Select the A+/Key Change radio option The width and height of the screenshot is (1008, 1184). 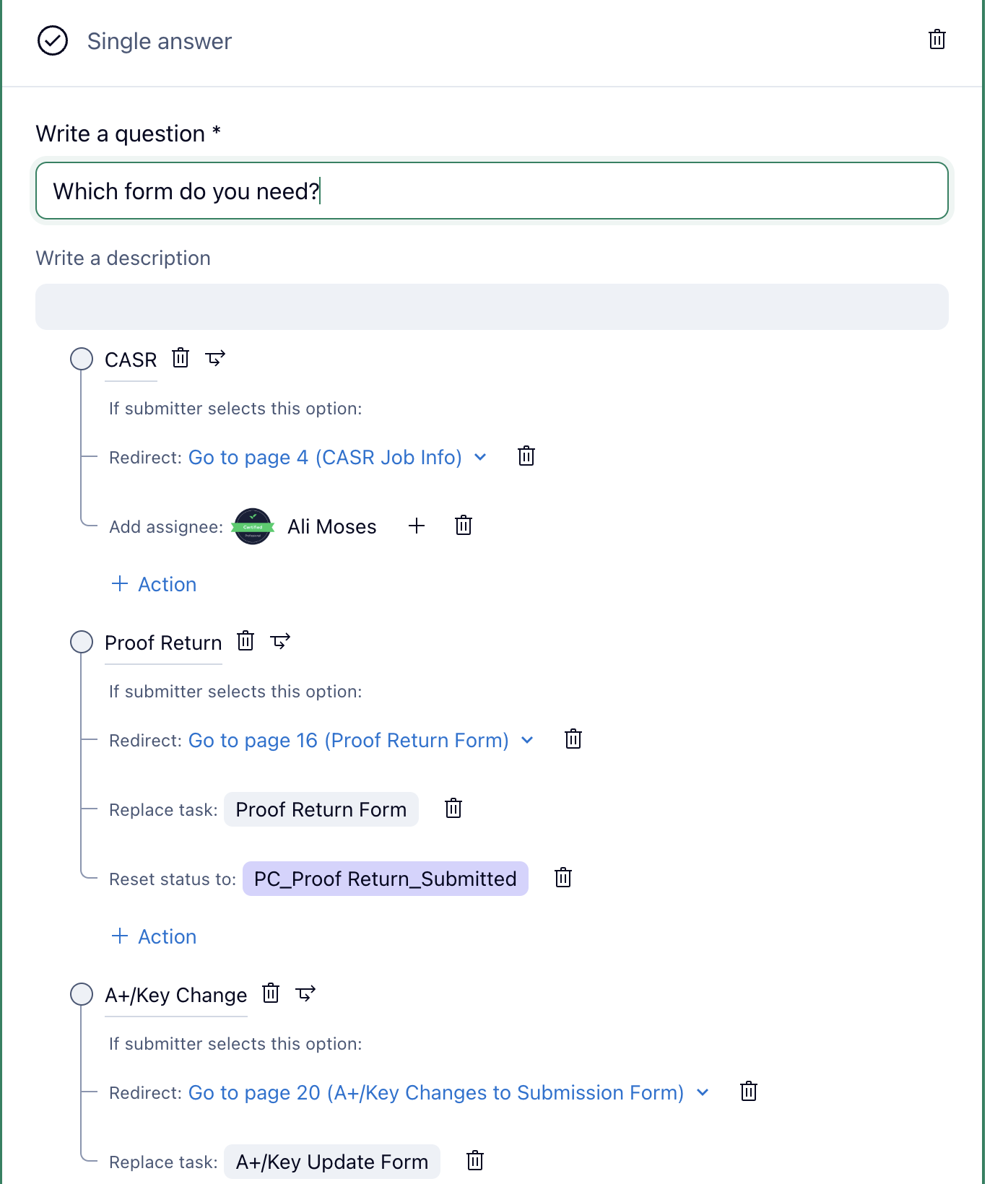[82, 994]
